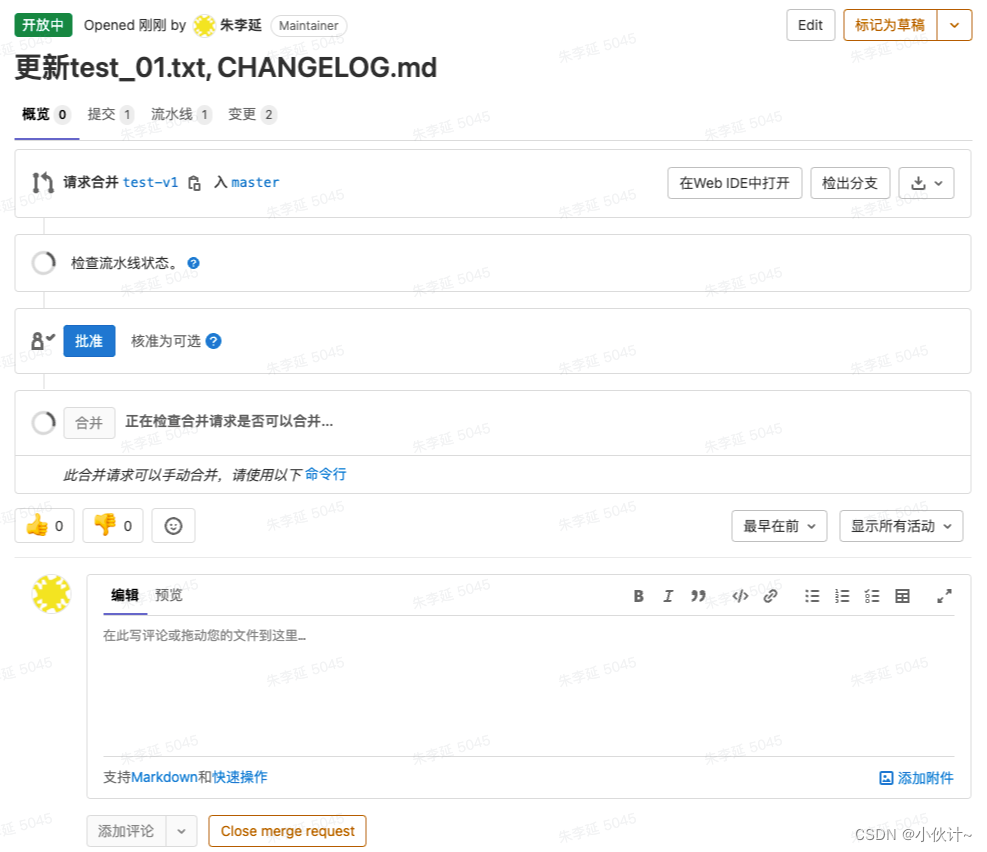The height and width of the screenshot is (852, 987).
Task: Apply italic formatting in the comment toolbar
Action: [x=668, y=595]
